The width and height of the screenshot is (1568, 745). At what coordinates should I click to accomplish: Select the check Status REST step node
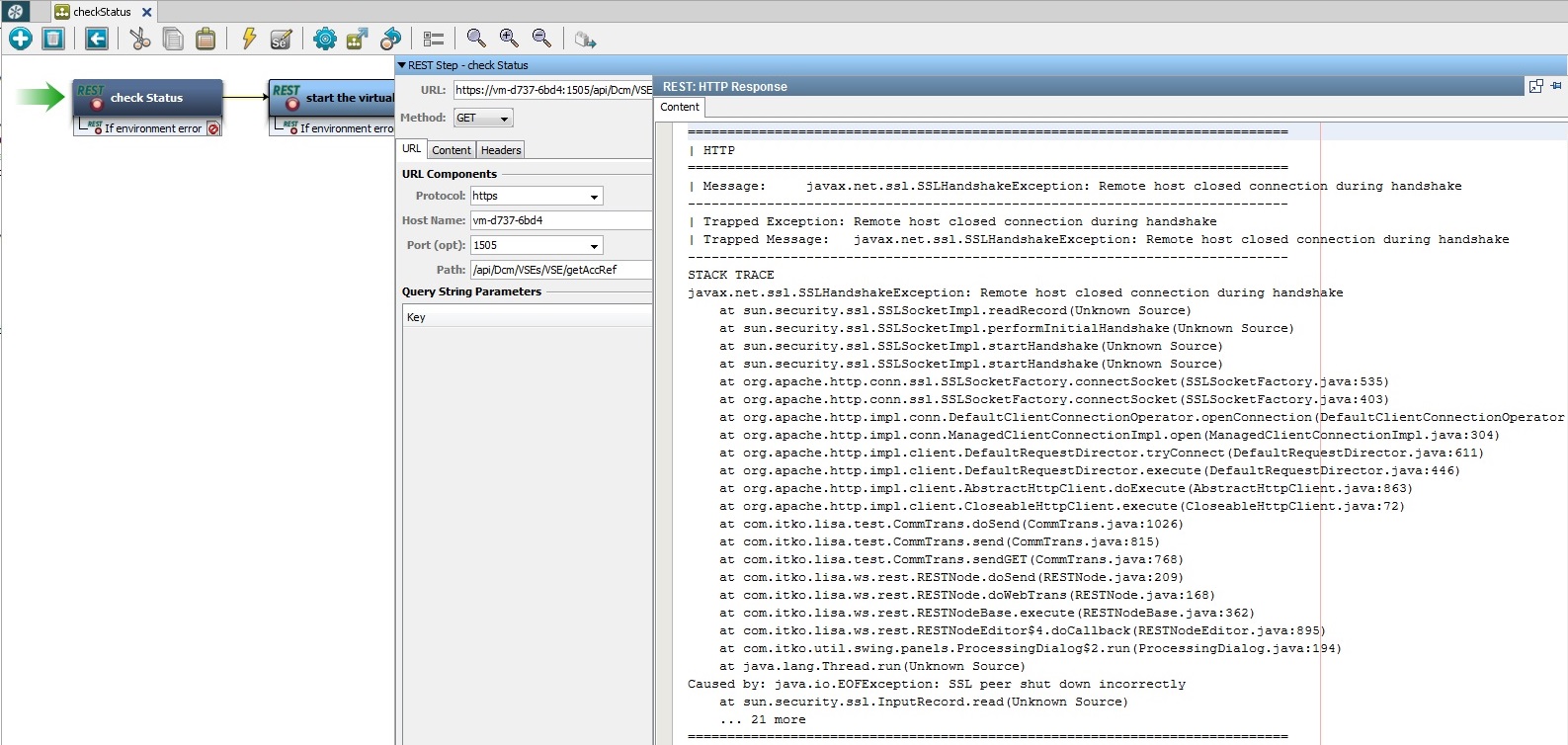pos(148,98)
